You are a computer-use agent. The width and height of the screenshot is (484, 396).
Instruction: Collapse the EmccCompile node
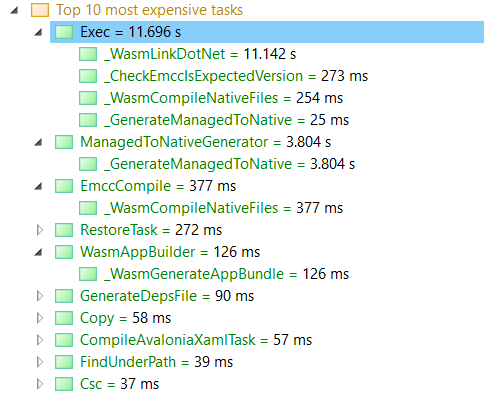39,187
